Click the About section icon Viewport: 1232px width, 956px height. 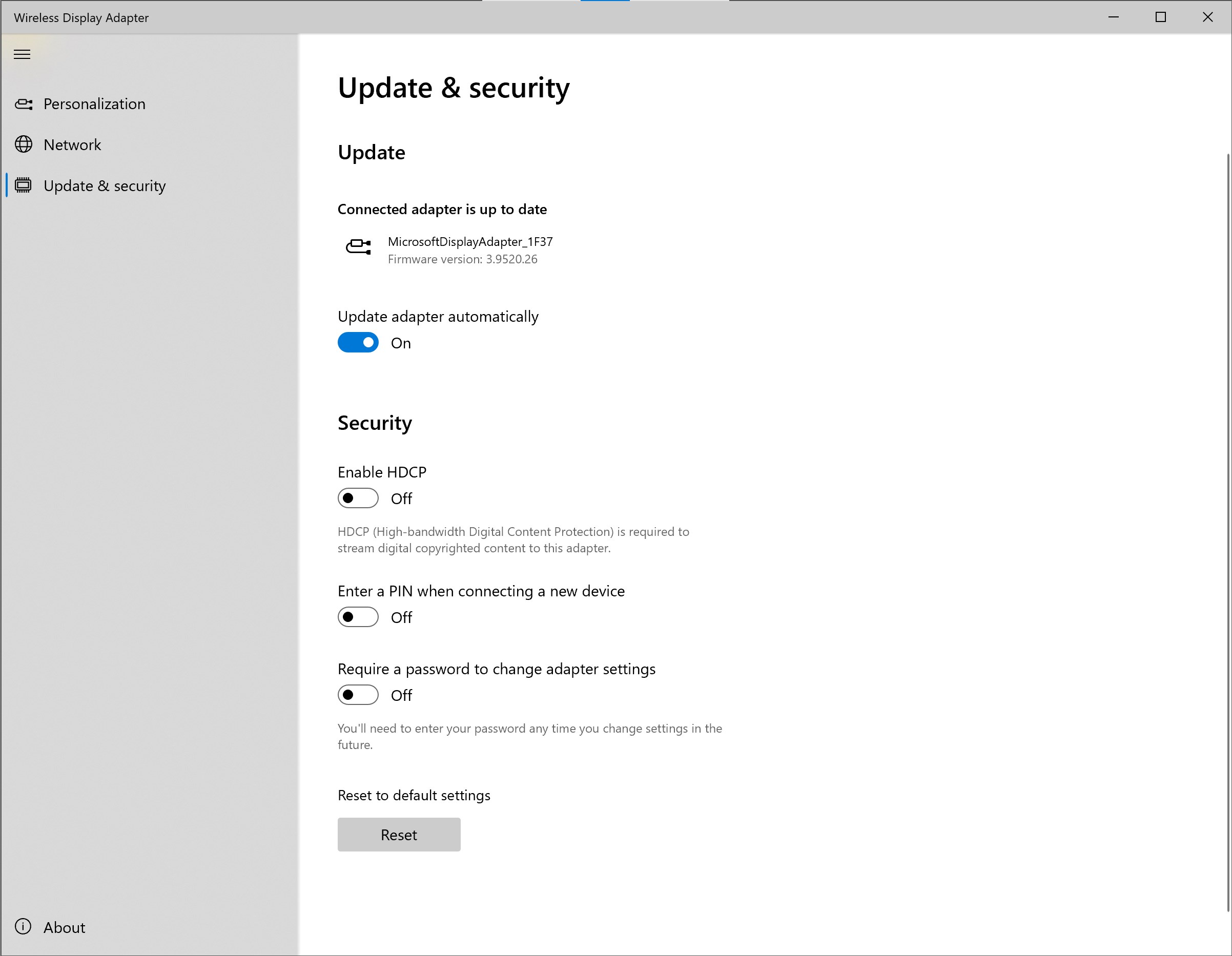[x=25, y=927]
